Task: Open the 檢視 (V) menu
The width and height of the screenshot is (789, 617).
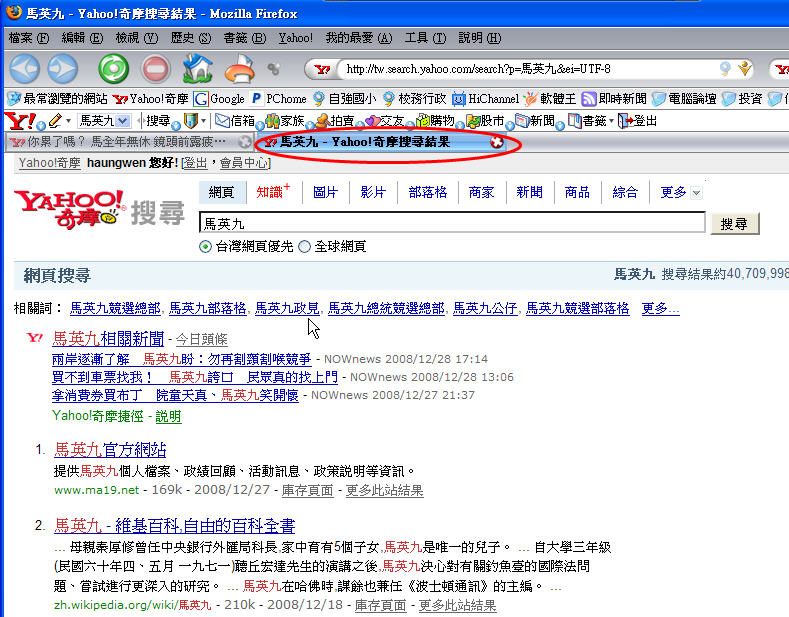Action: pos(136,38)
